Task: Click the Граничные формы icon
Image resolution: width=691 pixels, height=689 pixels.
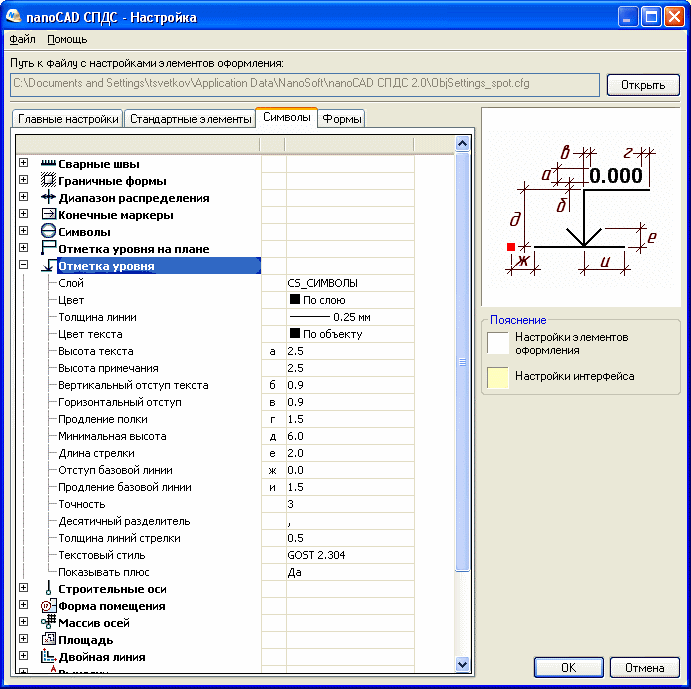Action: coord(48,180)
